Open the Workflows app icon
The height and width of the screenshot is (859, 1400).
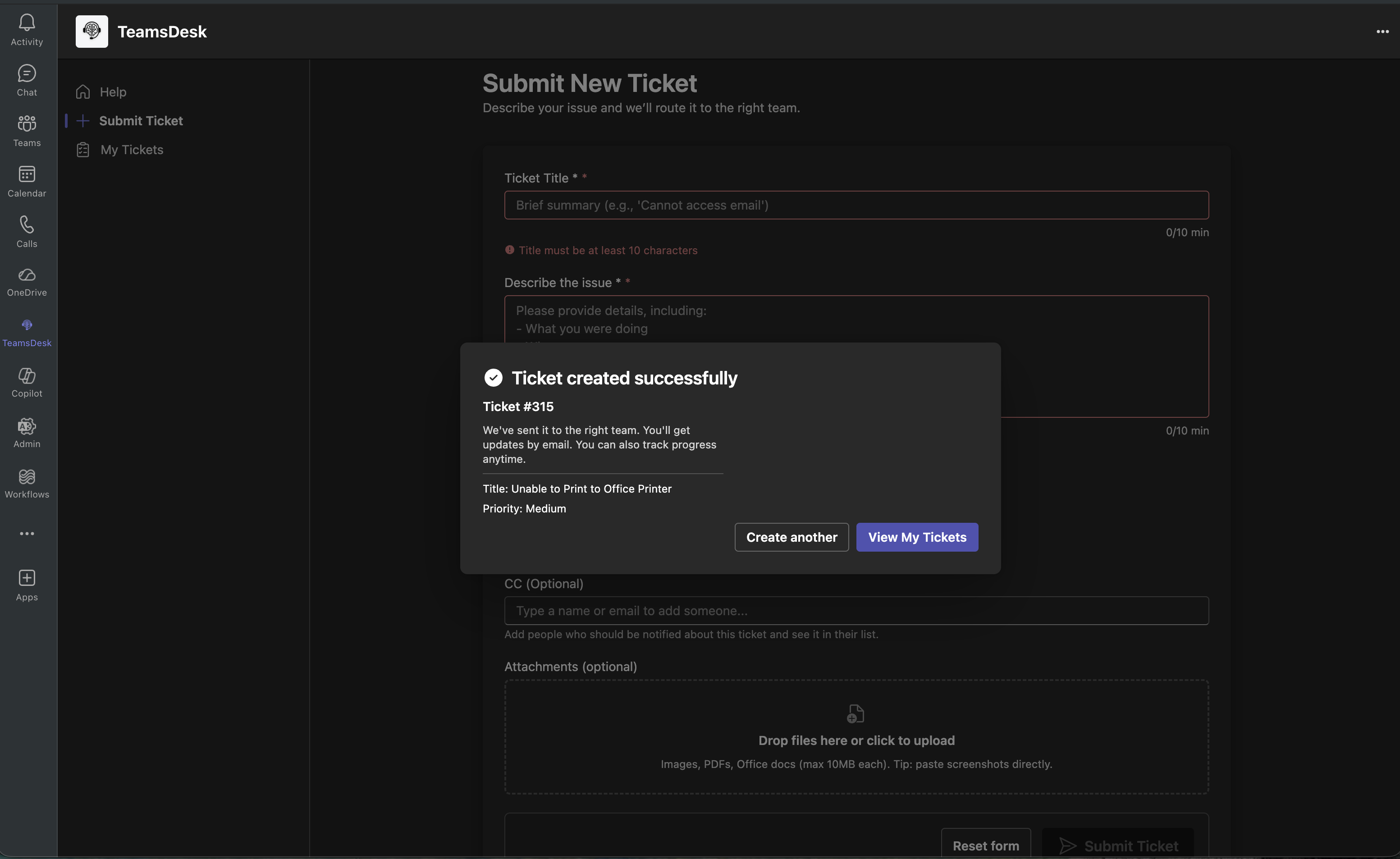(x=27, y=477)
